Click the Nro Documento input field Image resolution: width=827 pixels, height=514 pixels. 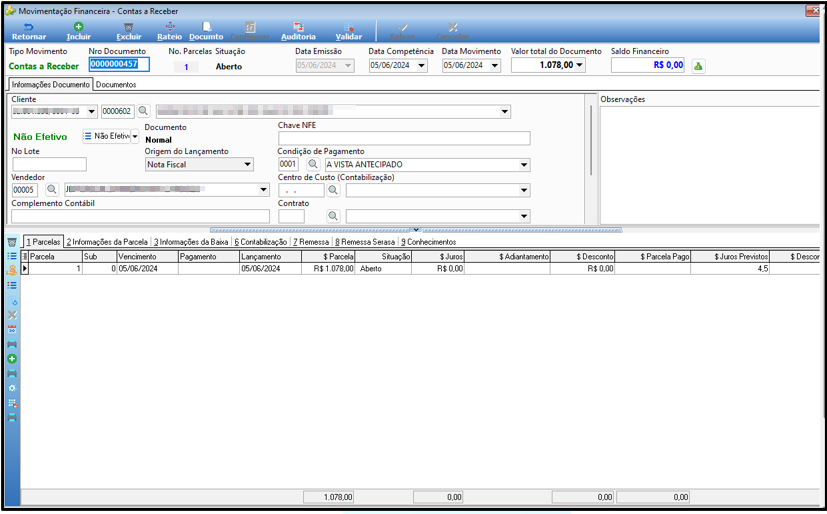point(119,65)
